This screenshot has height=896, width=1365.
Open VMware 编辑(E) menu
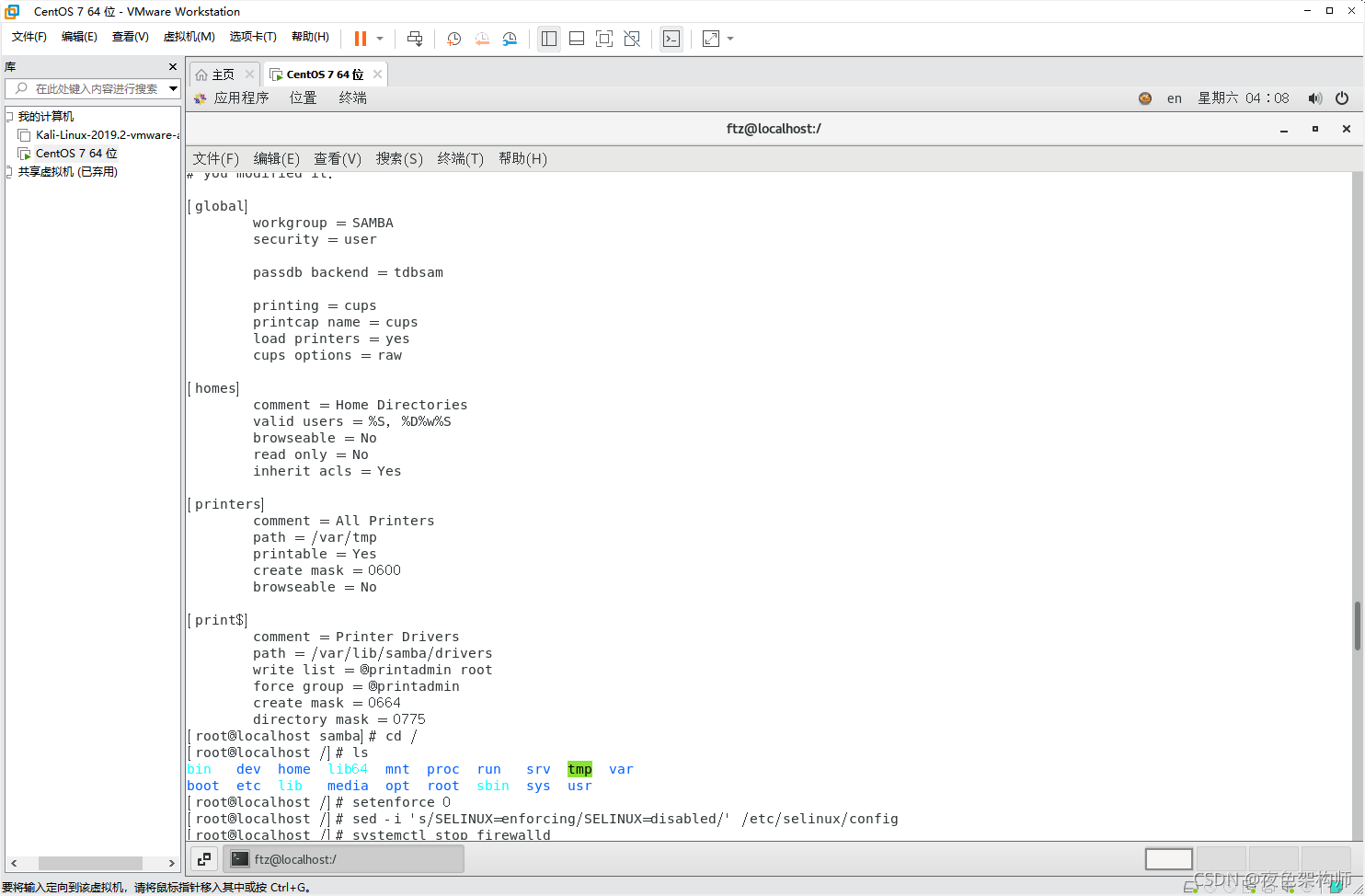point(79,37)
